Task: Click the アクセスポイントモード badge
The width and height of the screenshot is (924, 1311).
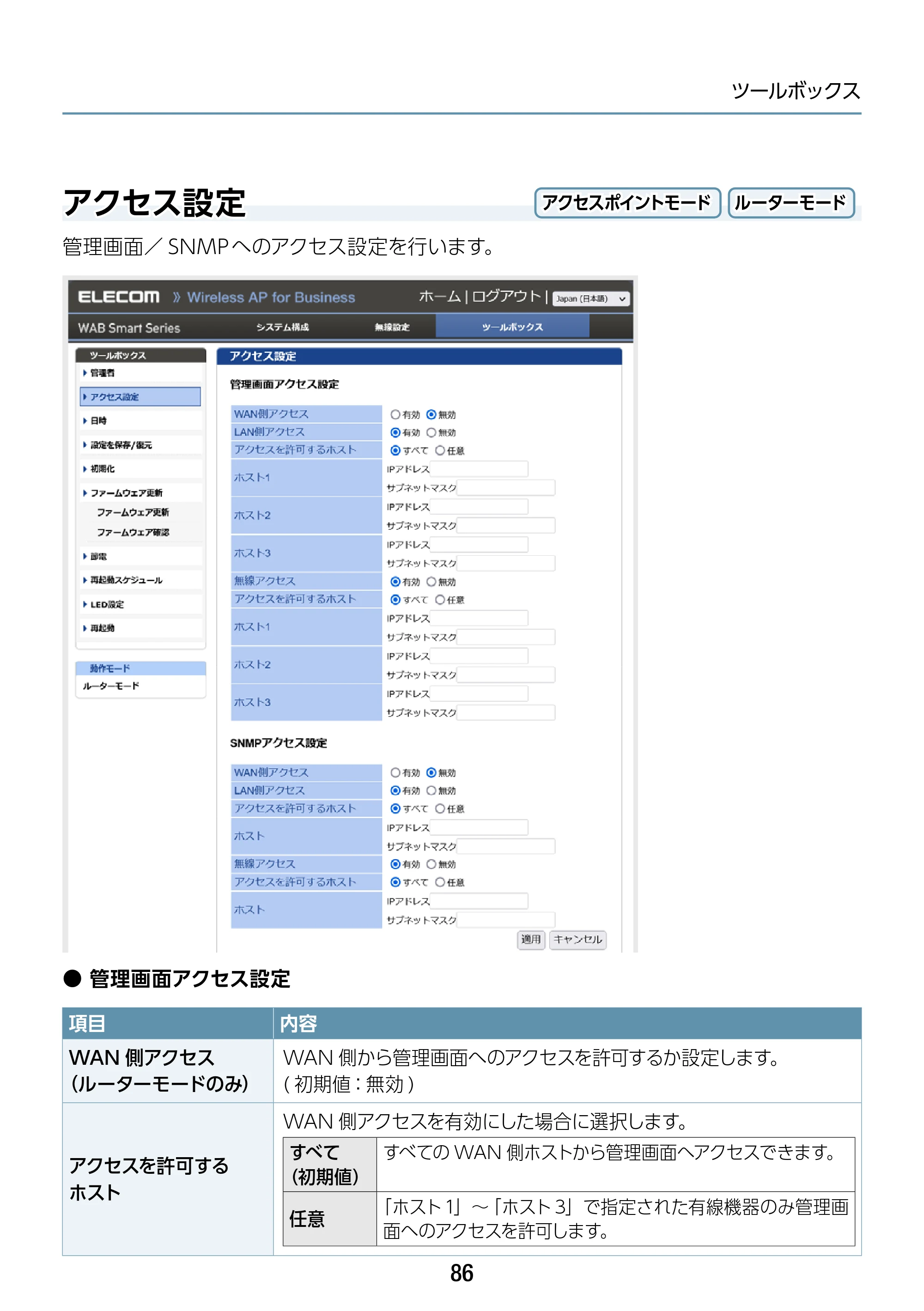Action: 627,203
